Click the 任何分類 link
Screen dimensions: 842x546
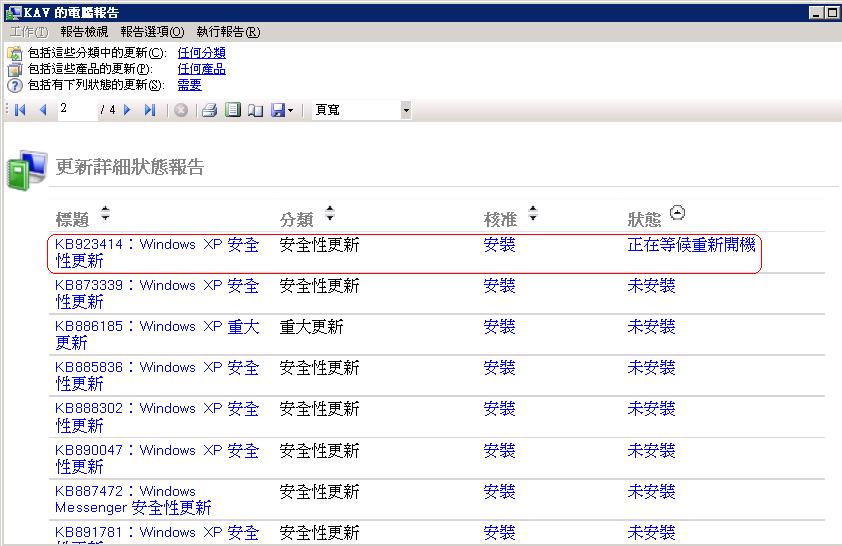[x=201, y=53]
